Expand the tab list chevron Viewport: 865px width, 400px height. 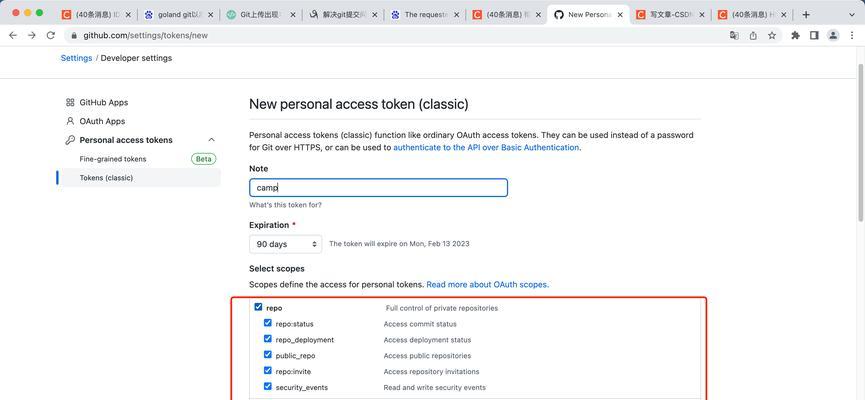[853, 15]
